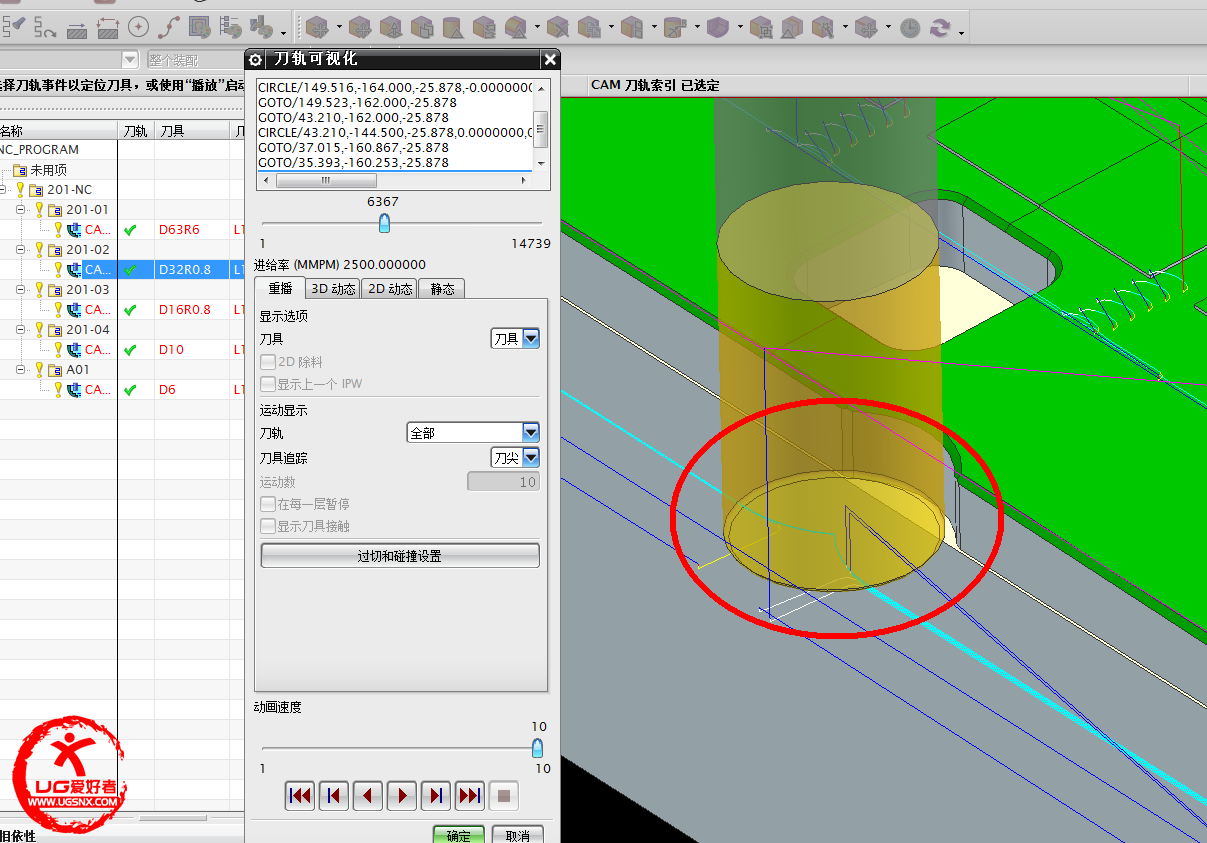Switch to the 3D 动态 tab
The height and width of the screenshot is (843, 1207).
click(333, 289)
